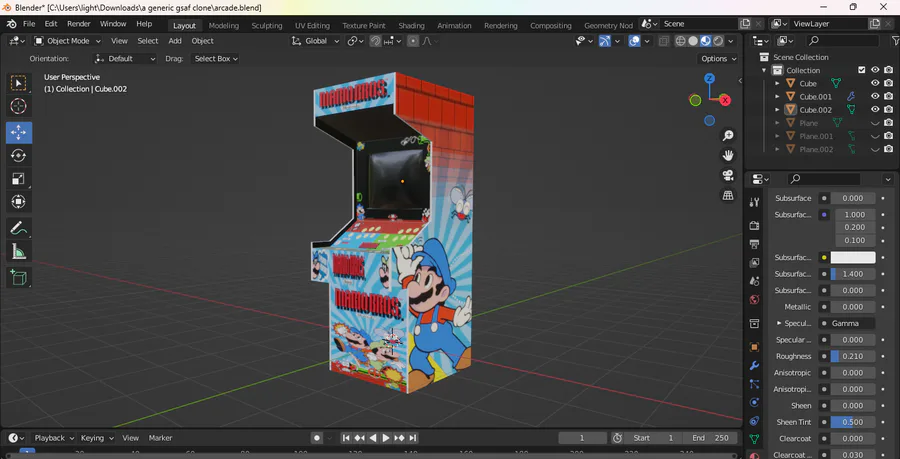Pick the Annotate pencil tool
This screenshot has height=459, width=900.
(x=18, y=228)
